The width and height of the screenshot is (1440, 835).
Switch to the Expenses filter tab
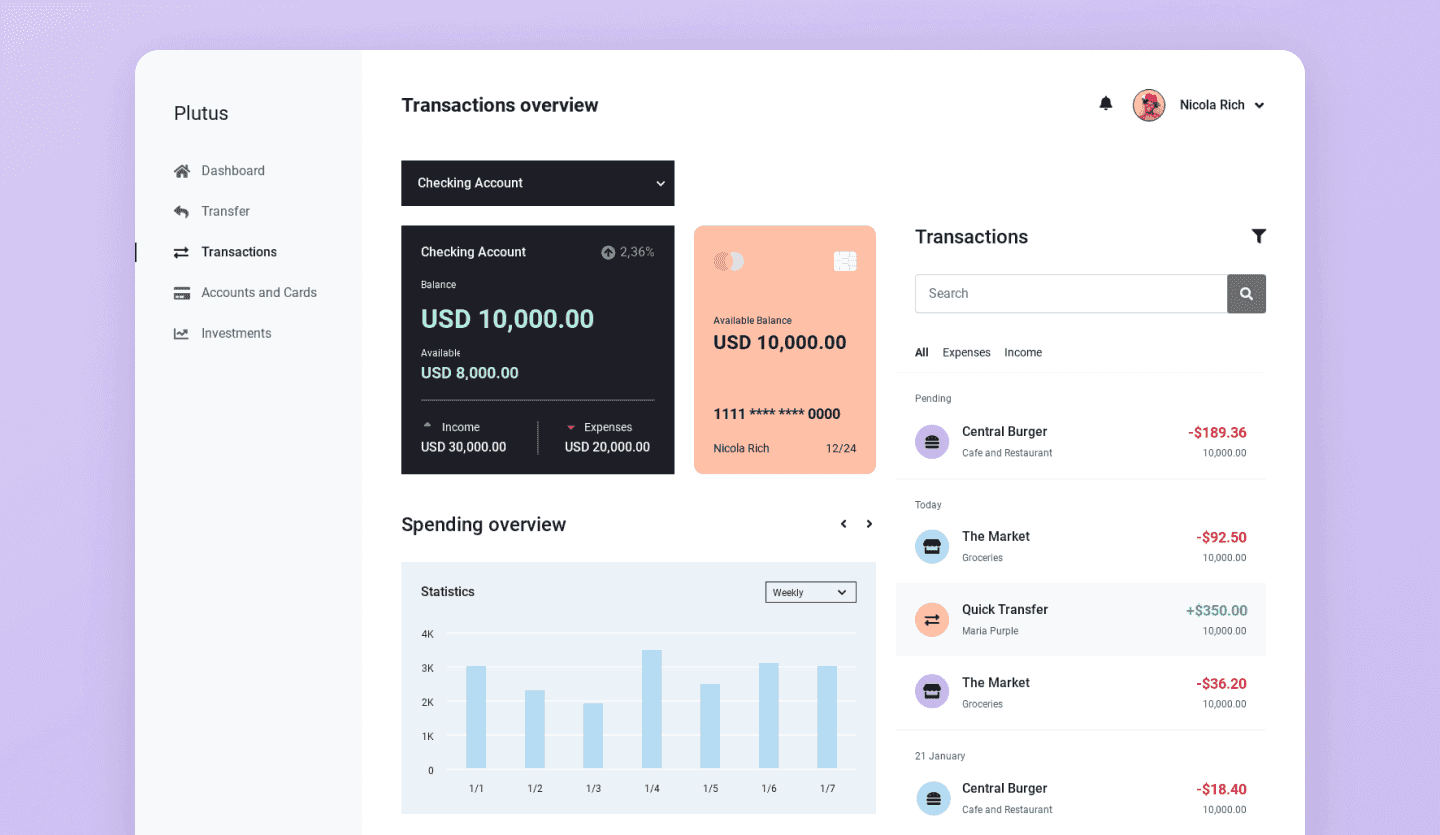click(x=966, y=353)
